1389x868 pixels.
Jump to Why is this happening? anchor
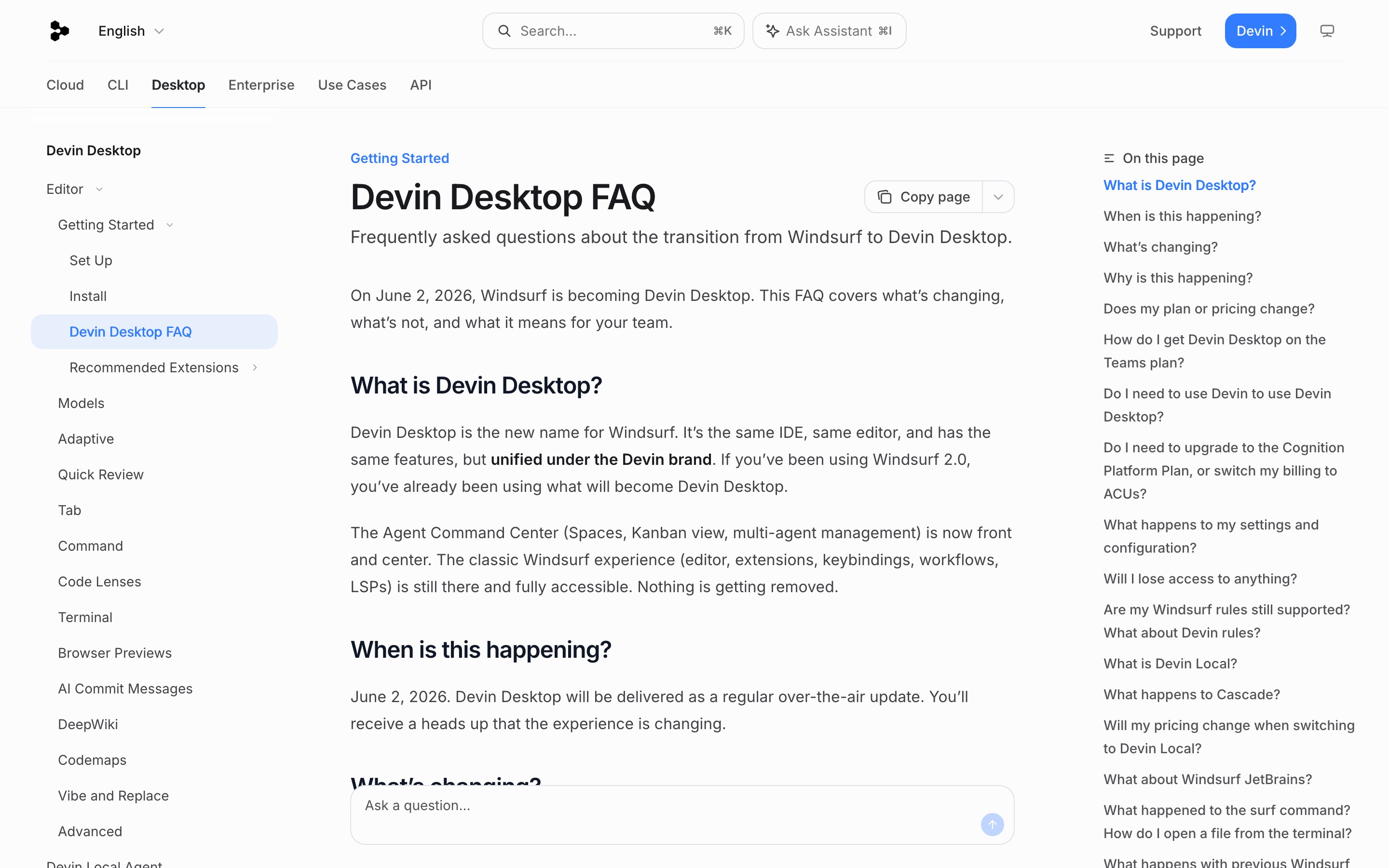coord(1178,278)
